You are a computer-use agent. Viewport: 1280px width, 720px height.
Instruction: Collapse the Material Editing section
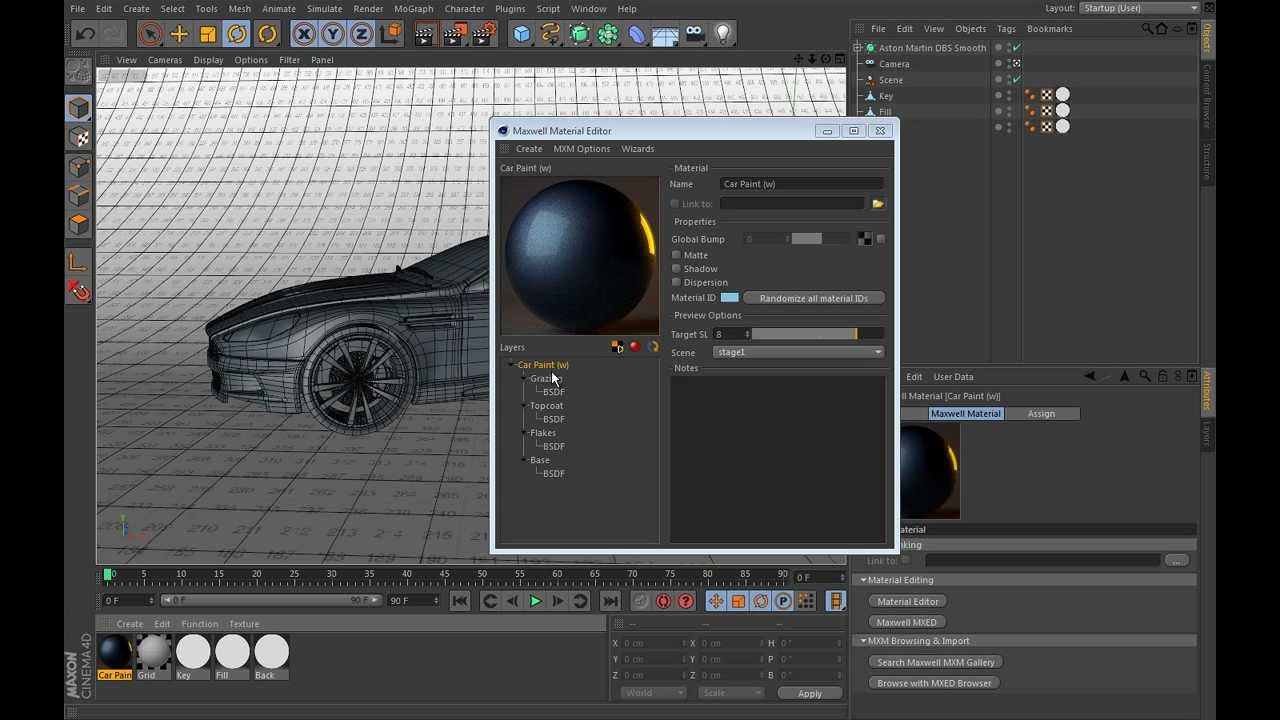click(864, 580)
